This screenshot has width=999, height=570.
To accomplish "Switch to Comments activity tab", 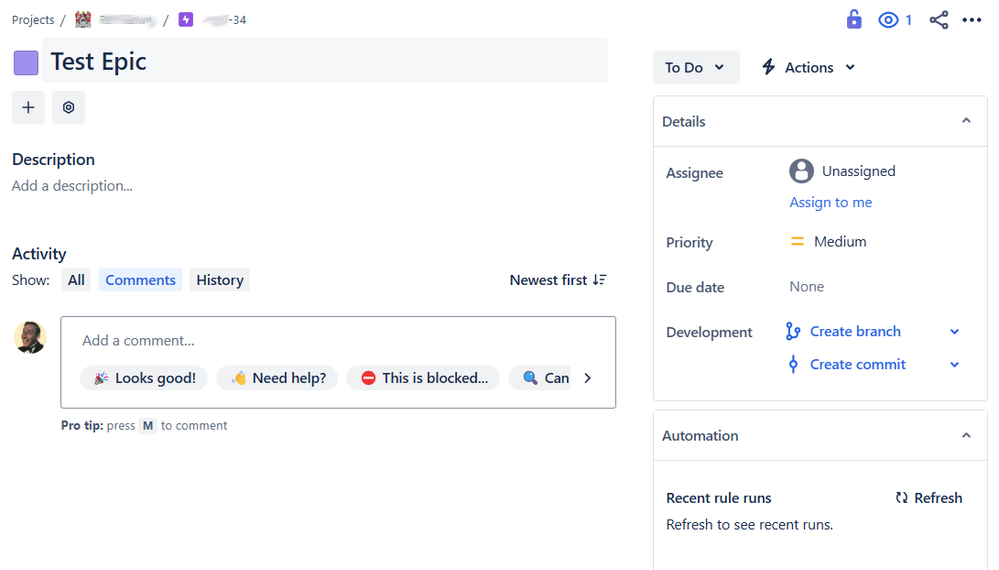I will pyautogui.click(x=140, y=280).
